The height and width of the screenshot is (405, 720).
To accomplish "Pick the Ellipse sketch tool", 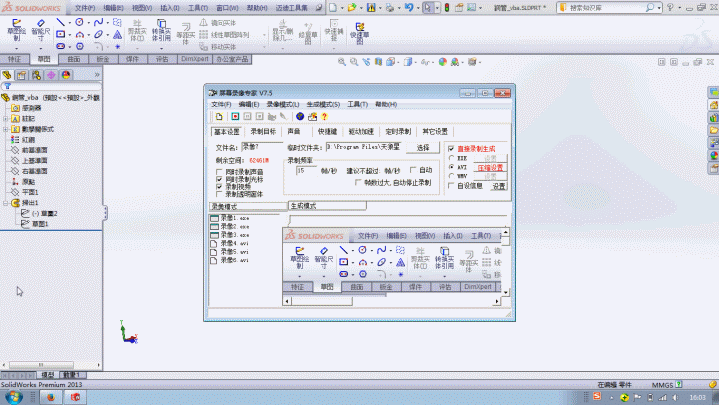I will pyautogui.click(x=98, y=34).
